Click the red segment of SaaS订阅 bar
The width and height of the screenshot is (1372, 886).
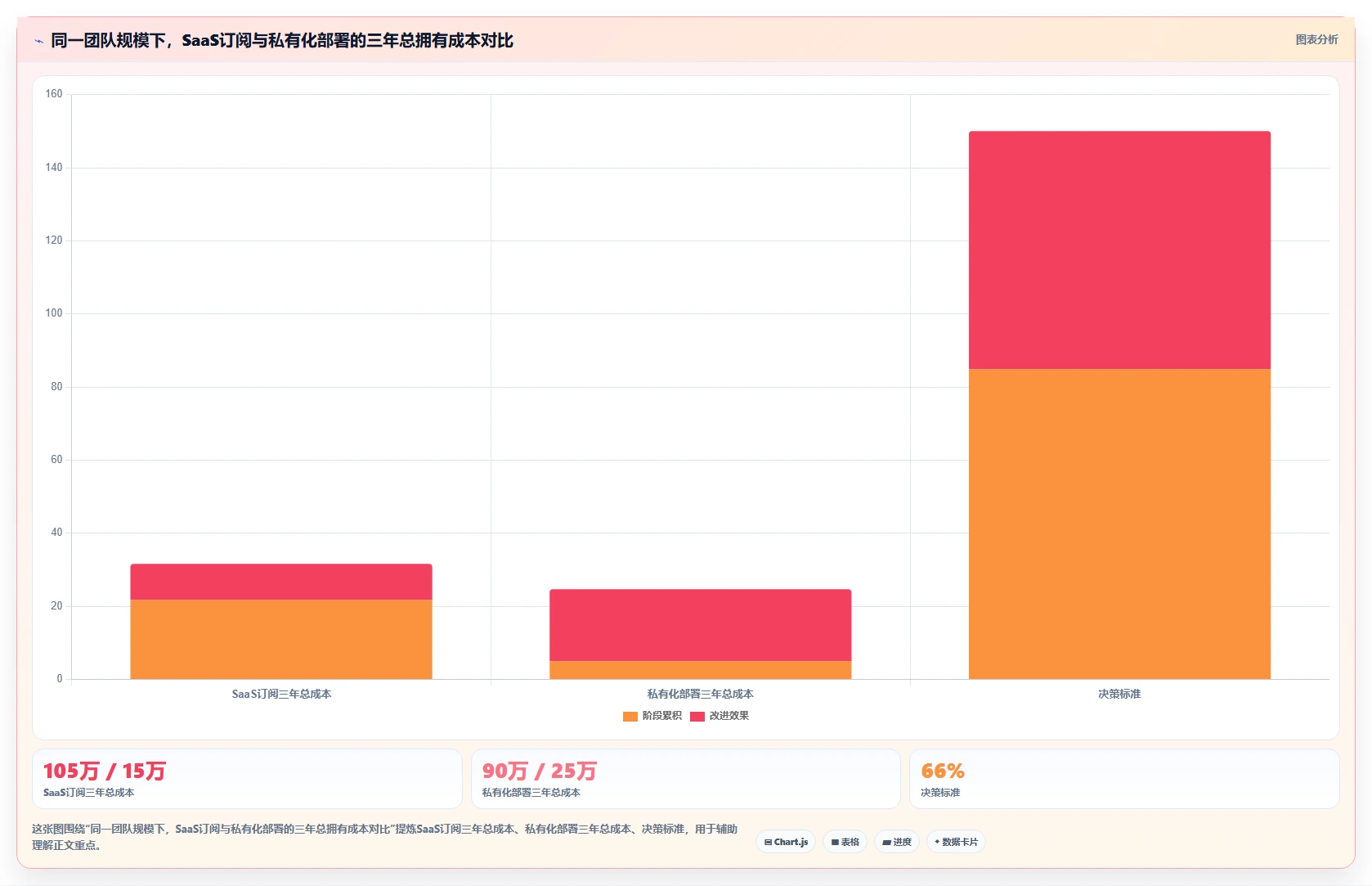pos(281,582)
